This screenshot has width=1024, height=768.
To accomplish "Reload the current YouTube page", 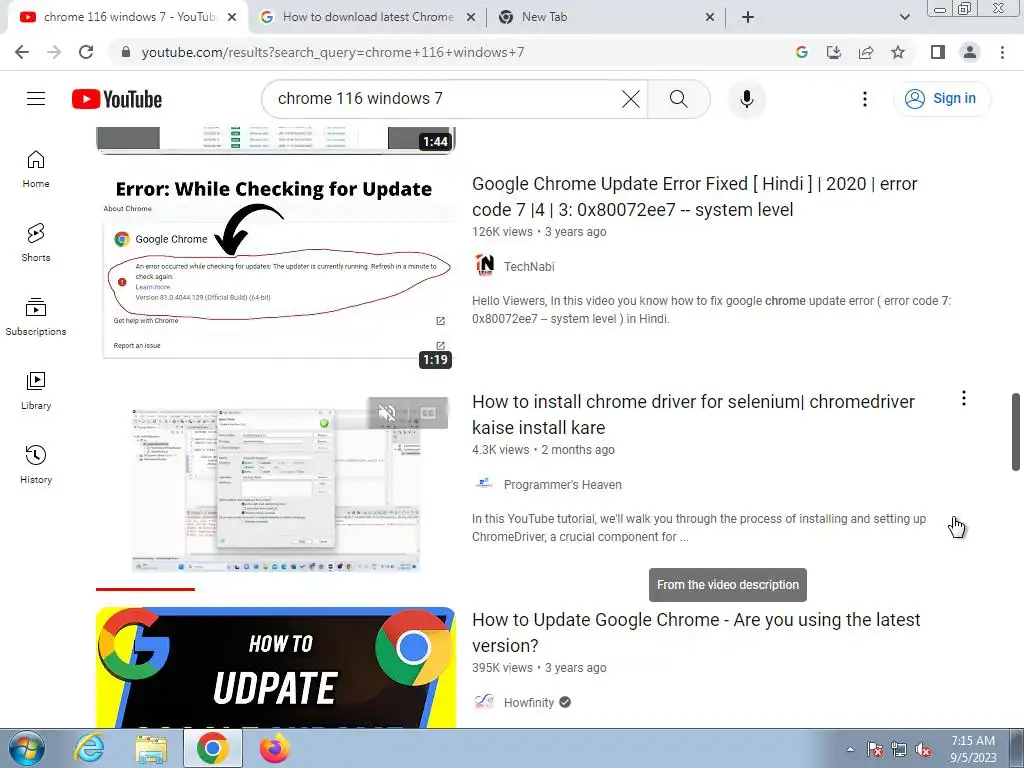I will coord(86,52).
